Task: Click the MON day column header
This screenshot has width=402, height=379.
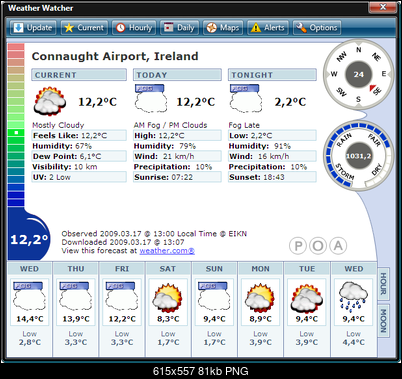Action: pos(260,269)
